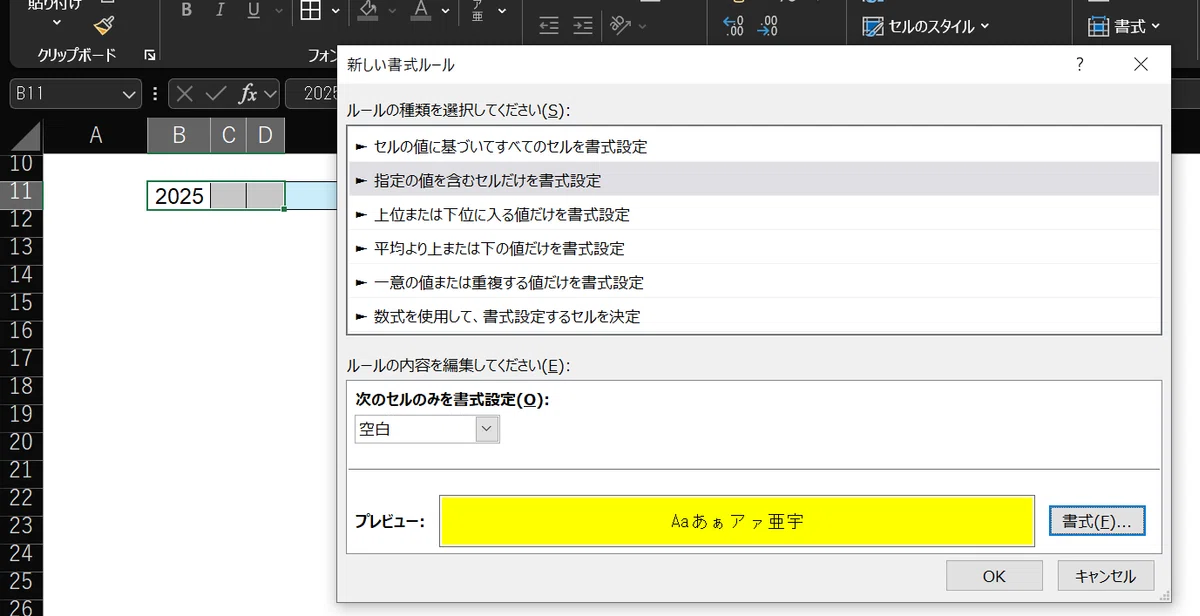Select rule type 数式を使用して、書式設定するセルを決定
This screenshot has height=616, width=1200.
(x=755, y=316)
